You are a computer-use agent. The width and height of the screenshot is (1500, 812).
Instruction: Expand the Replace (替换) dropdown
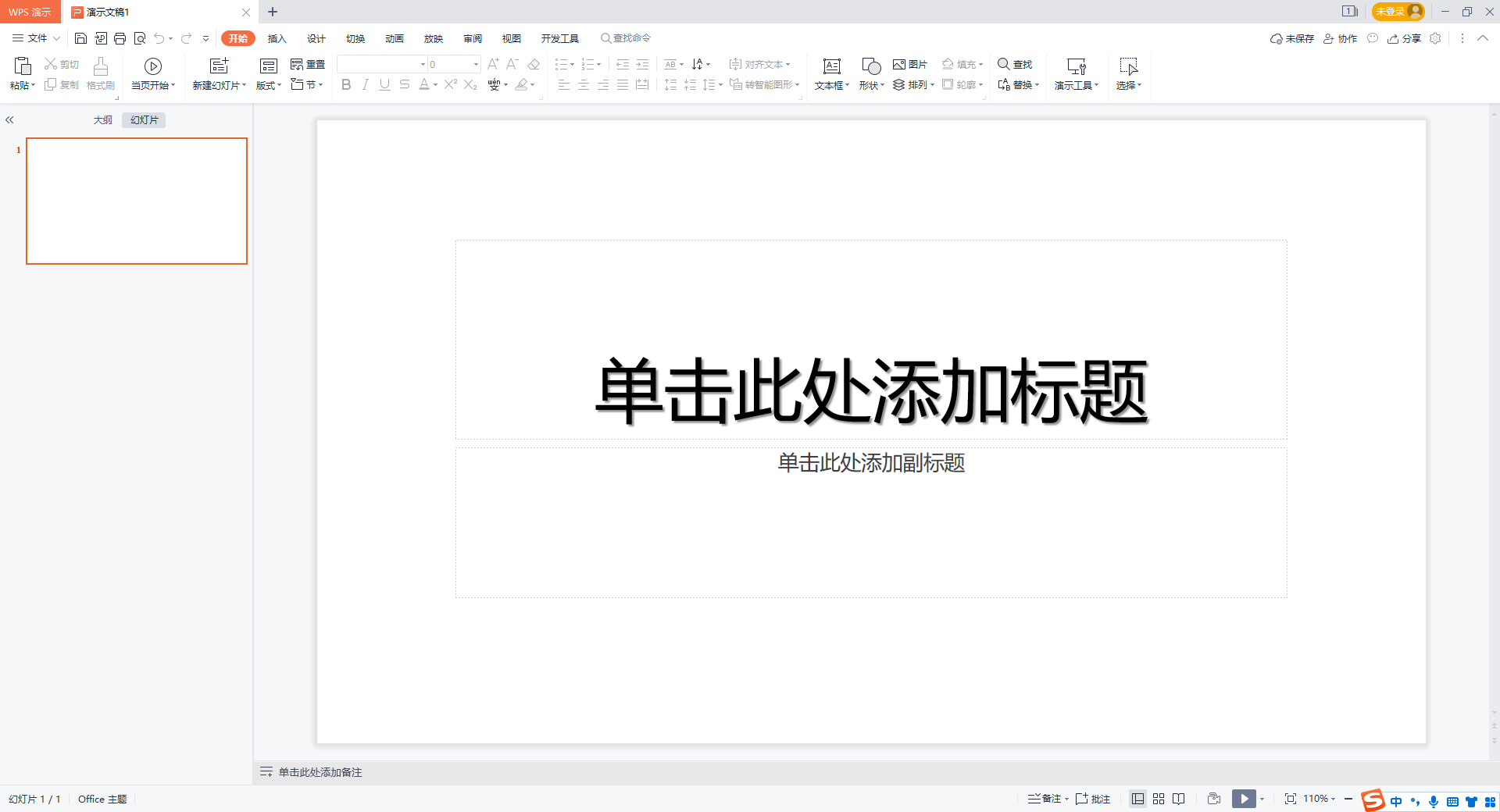pos(1019,84)
